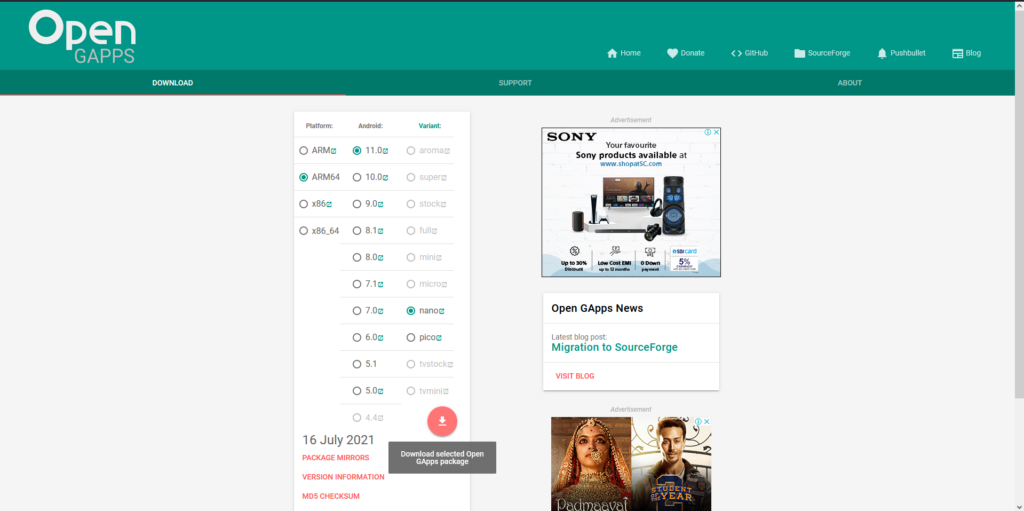Image resolution: width=1024 pixels, height=511 pixels.
Task: Select Android 5.1 radio button
Action: (357, 364)
